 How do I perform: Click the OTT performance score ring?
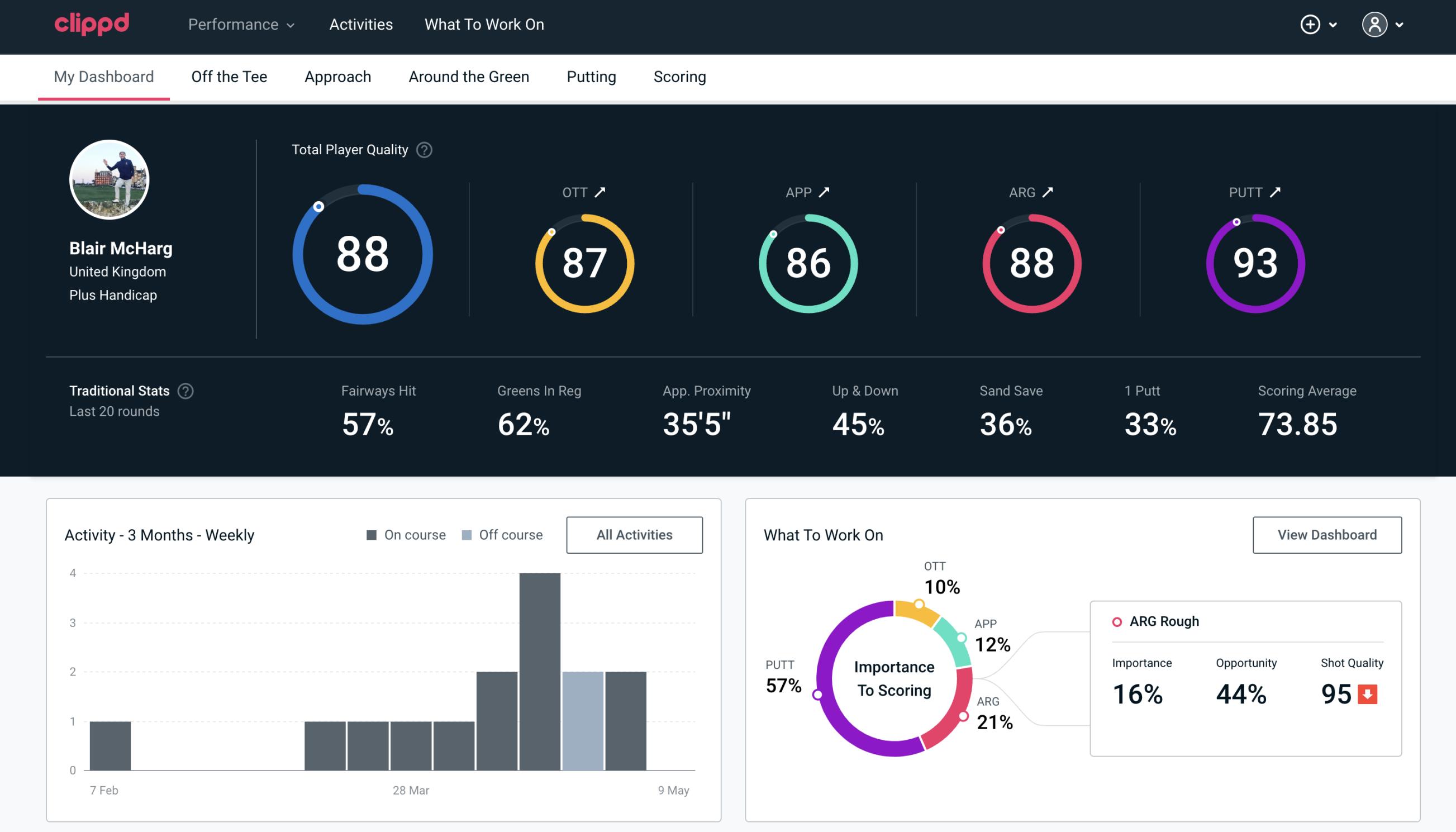[584, 261]
